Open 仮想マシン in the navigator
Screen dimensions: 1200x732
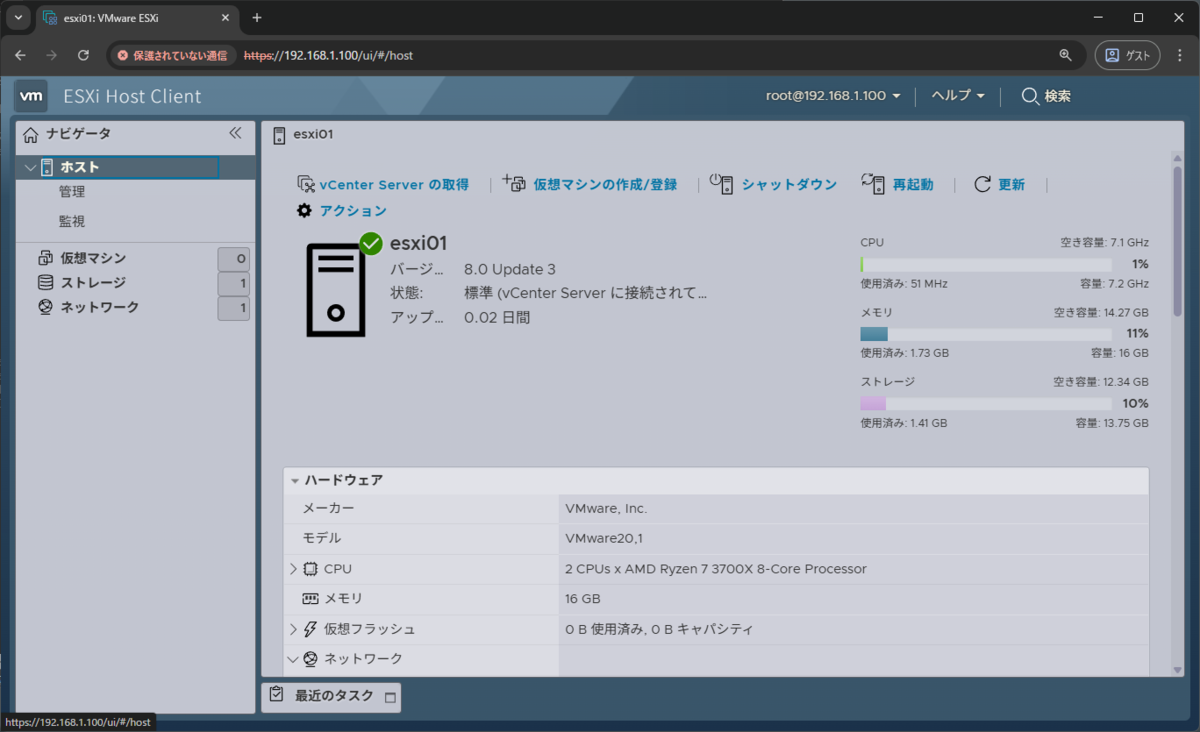point(93,258)
